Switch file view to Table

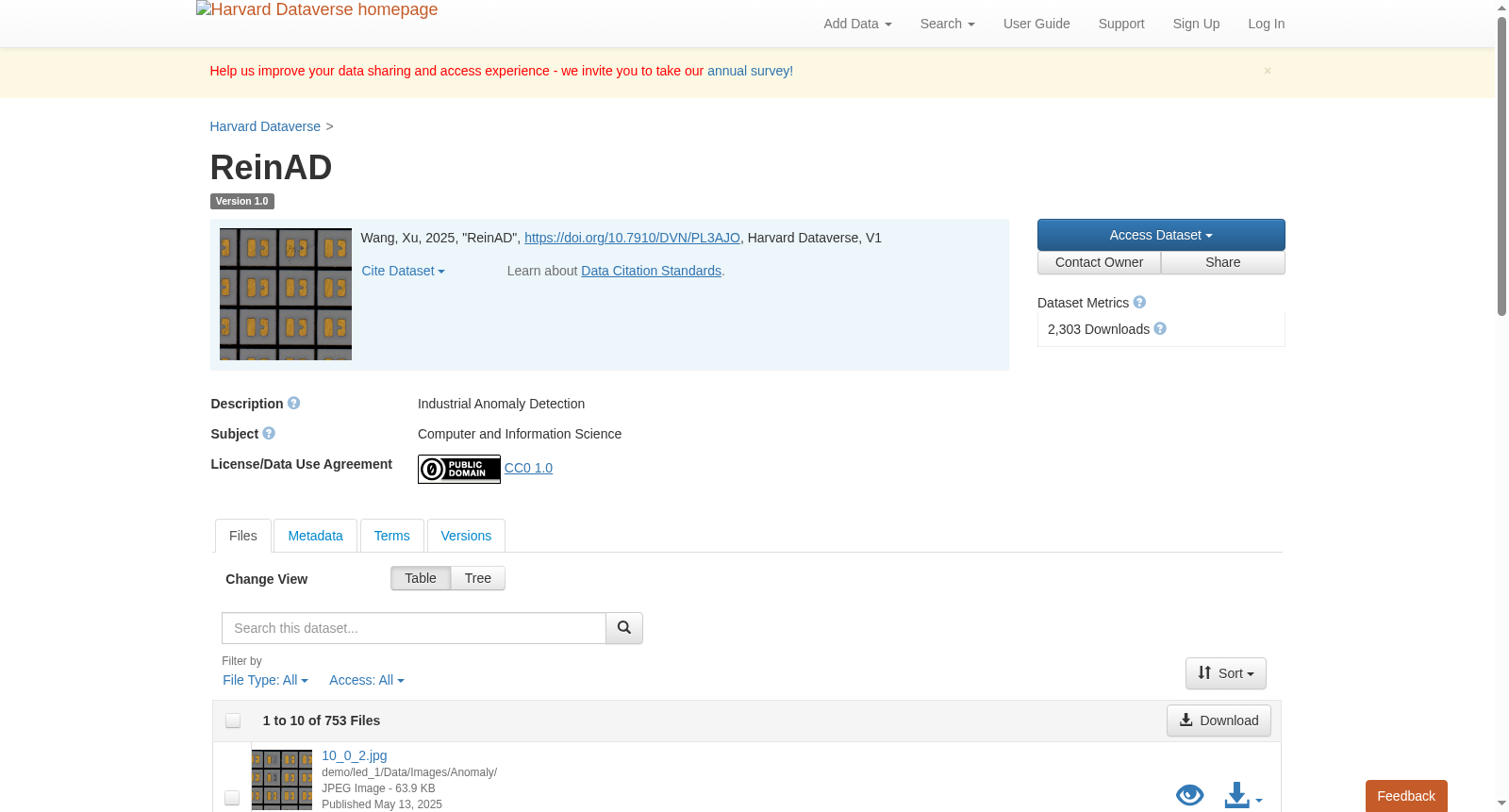[x=421, y=578]
